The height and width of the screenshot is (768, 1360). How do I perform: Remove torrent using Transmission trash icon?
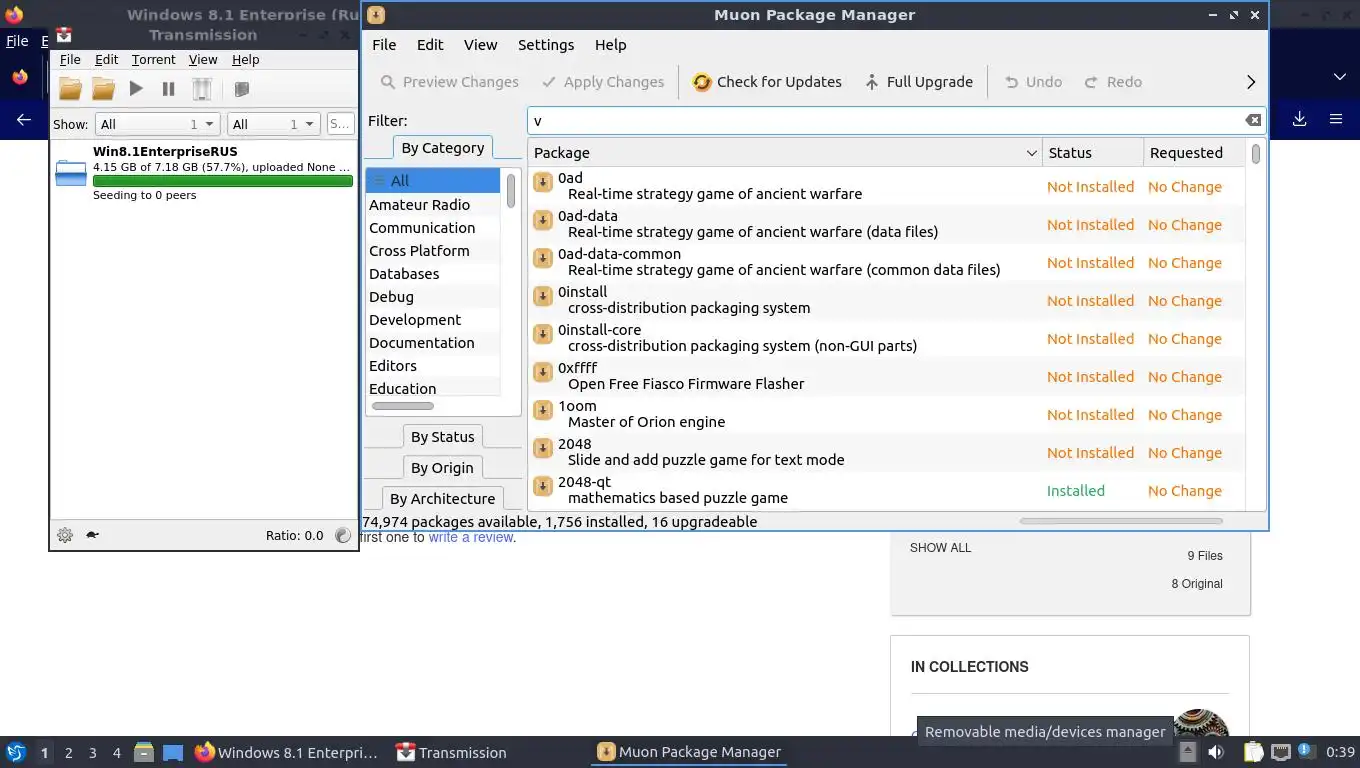click(202, 89)
